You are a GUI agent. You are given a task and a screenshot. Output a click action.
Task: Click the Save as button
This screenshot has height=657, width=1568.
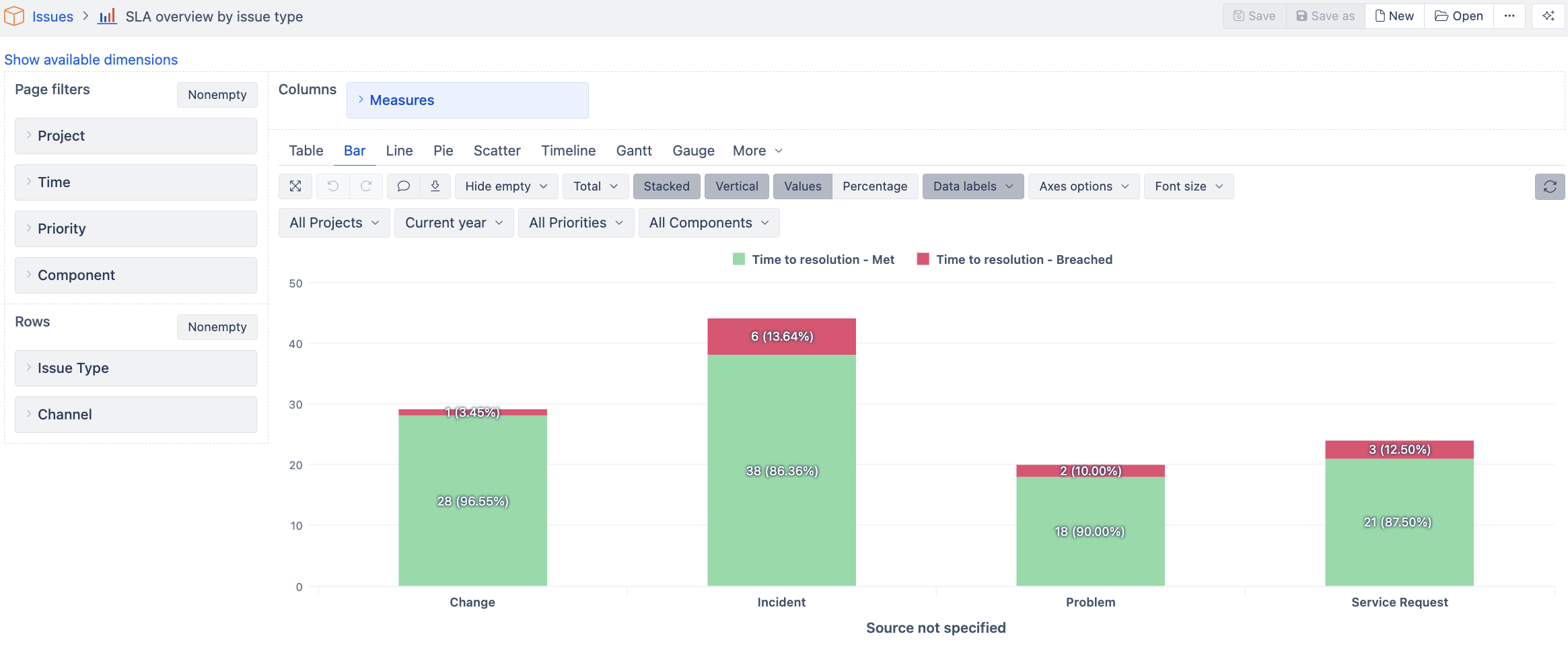click(x=1325, y=16)
